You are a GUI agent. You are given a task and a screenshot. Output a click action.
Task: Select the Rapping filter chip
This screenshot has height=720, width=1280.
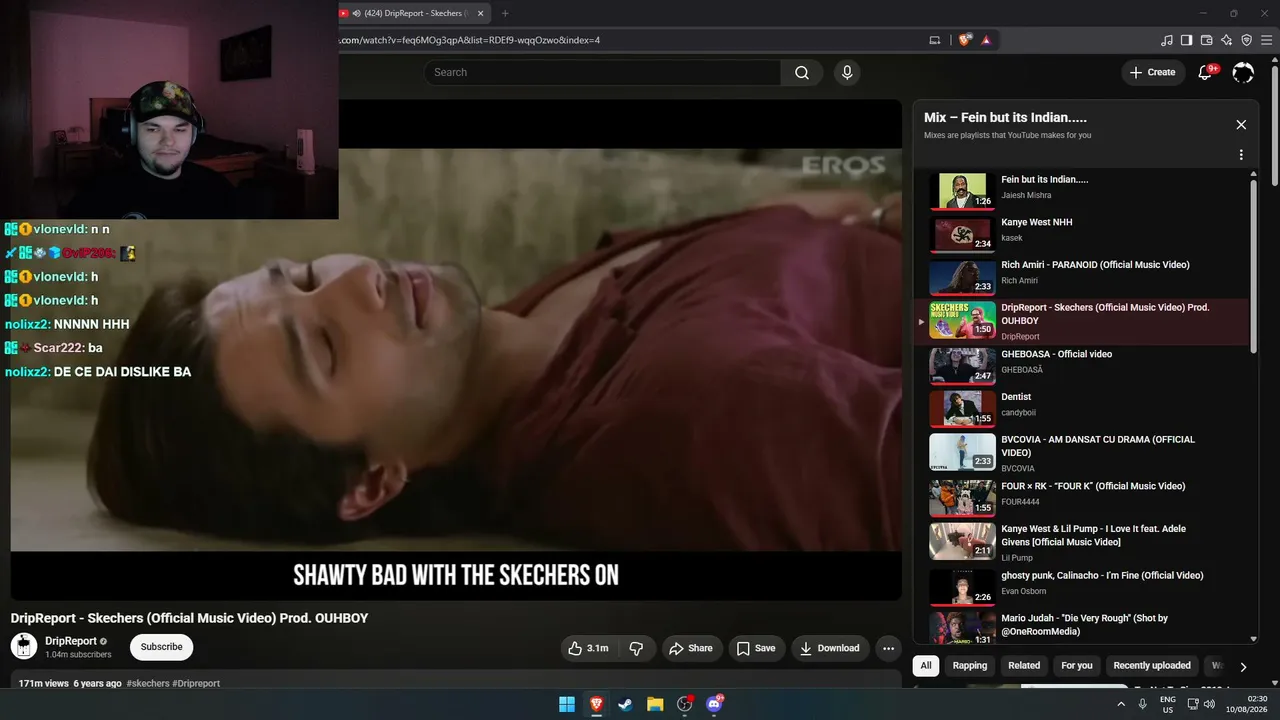(x=970, y=665)
